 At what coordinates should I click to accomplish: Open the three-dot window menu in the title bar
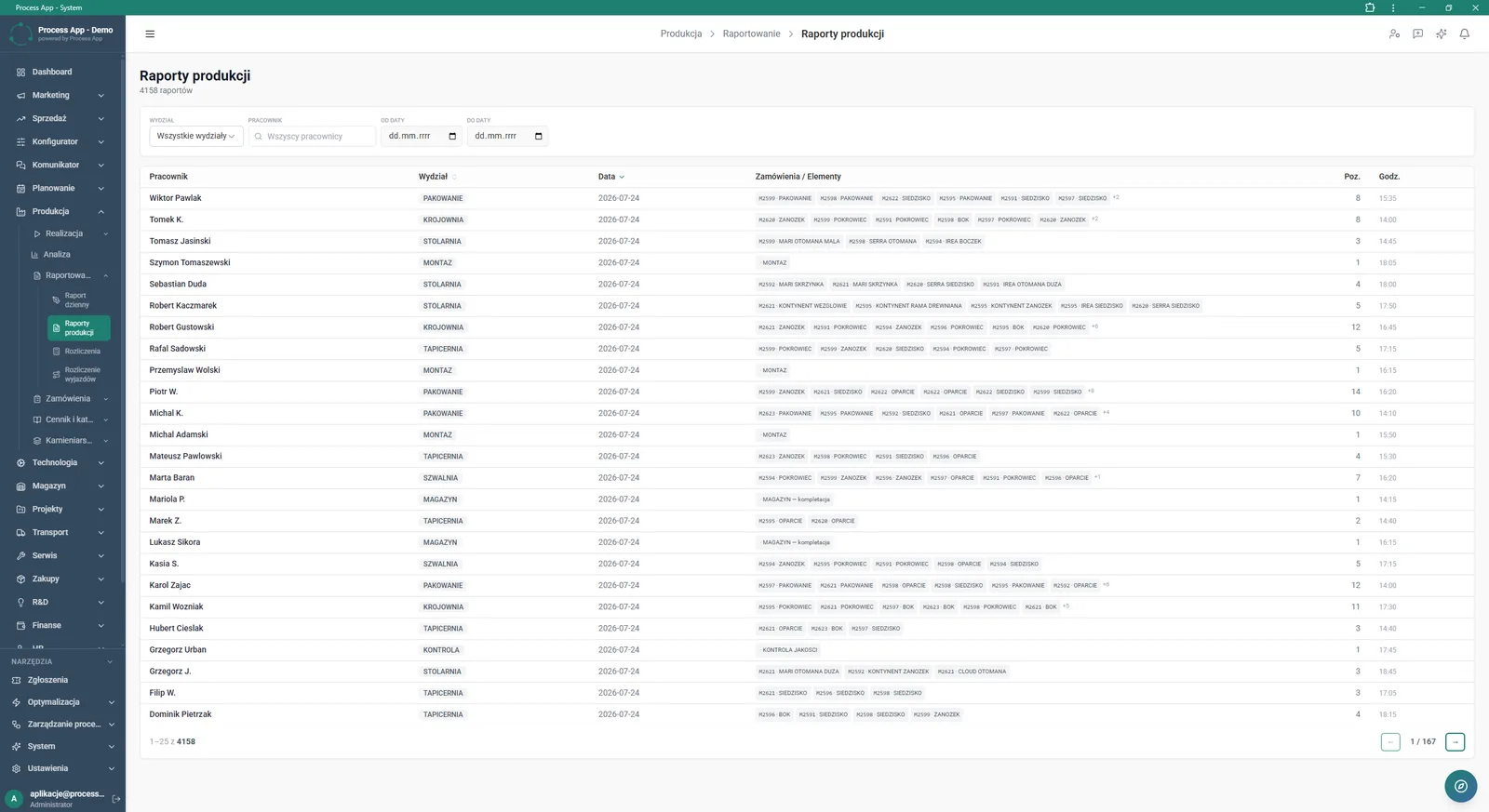pyautogui.click(x=1393, y=7)
